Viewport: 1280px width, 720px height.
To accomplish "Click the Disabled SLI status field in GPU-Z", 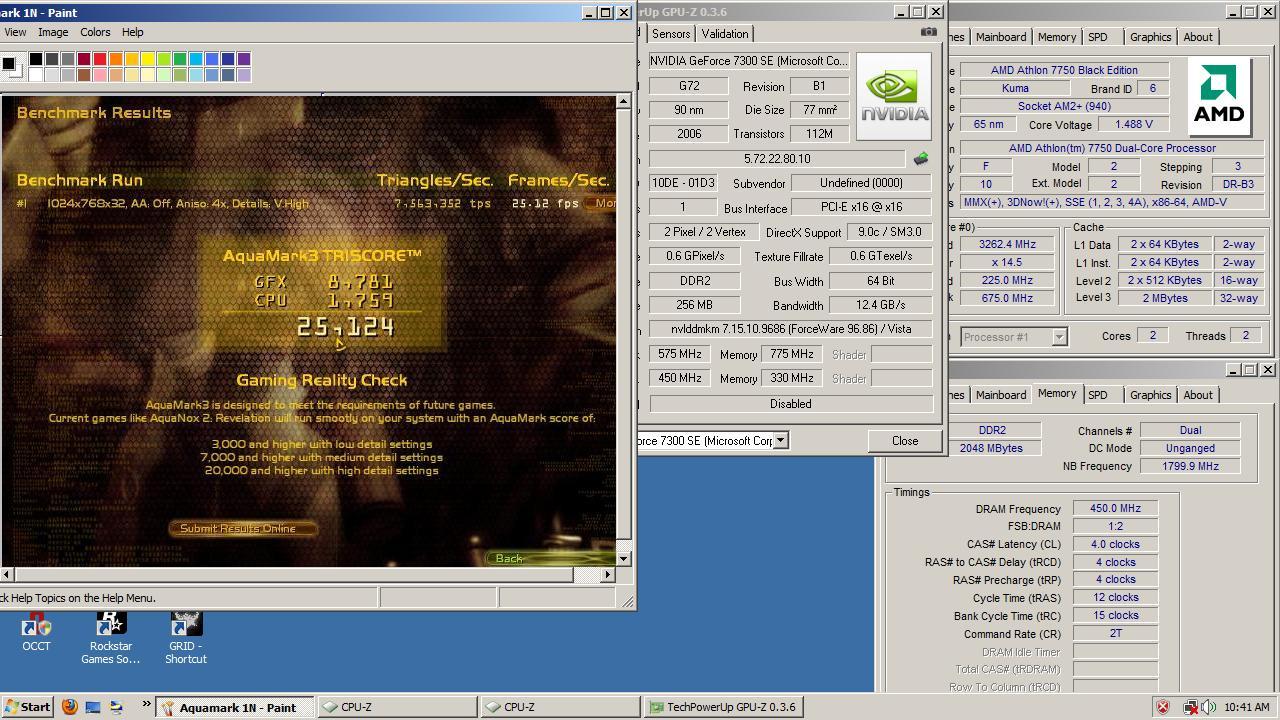I will [x=790, y=404].
